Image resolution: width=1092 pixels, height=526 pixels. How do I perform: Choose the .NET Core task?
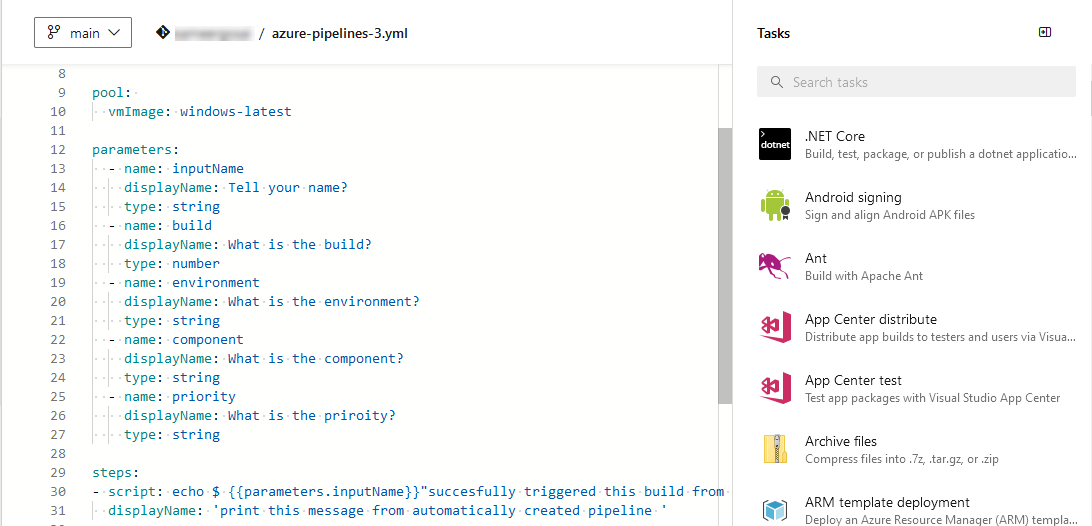click(916, 144)
